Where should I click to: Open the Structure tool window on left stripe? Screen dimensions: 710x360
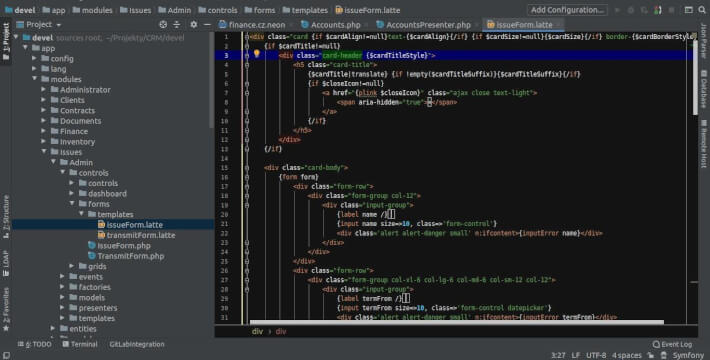(x=6, y=216)
